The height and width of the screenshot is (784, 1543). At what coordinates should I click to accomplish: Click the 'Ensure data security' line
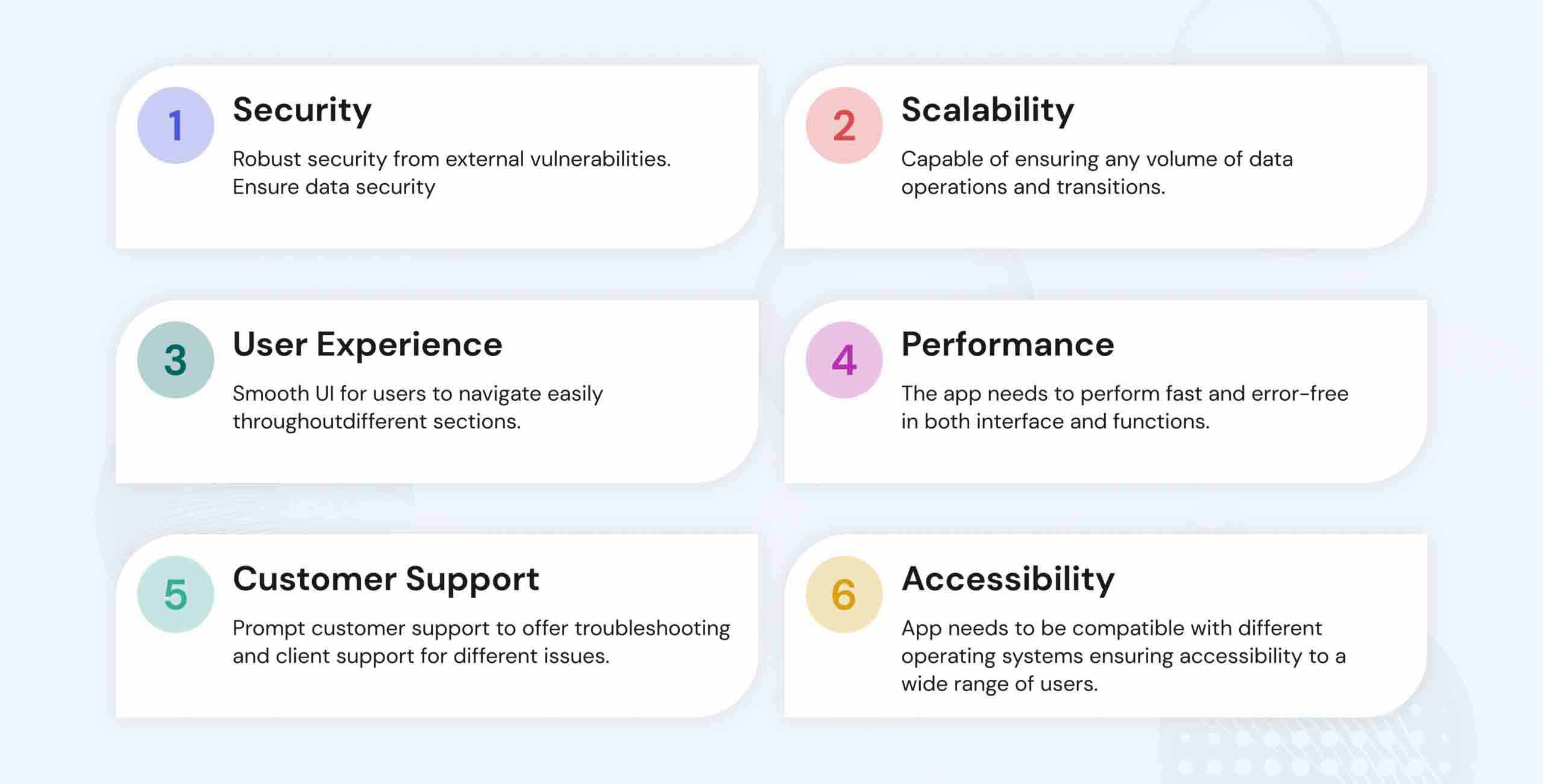(334, 187)
